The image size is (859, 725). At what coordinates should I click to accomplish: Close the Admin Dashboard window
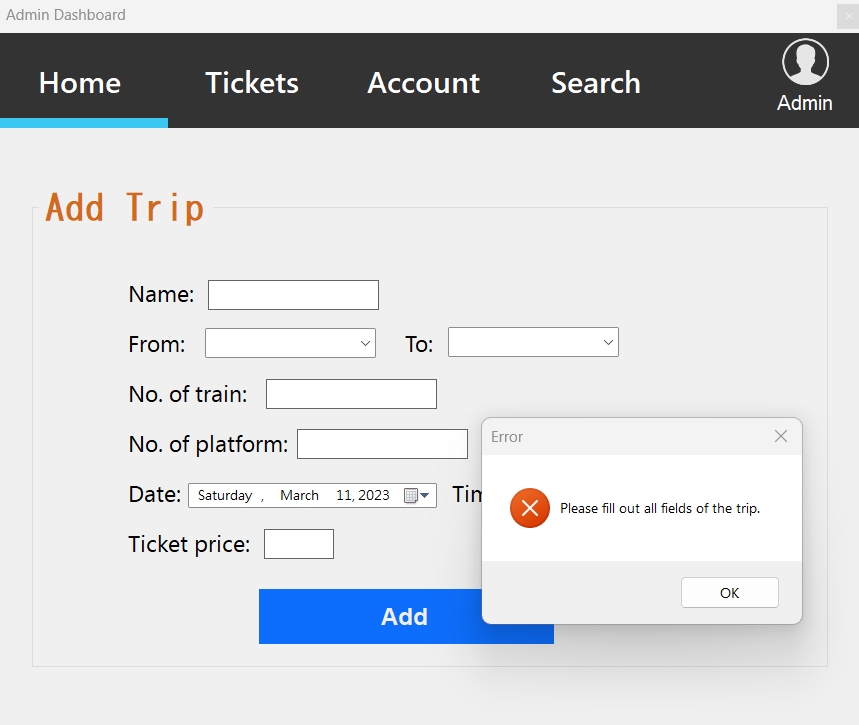849,15
